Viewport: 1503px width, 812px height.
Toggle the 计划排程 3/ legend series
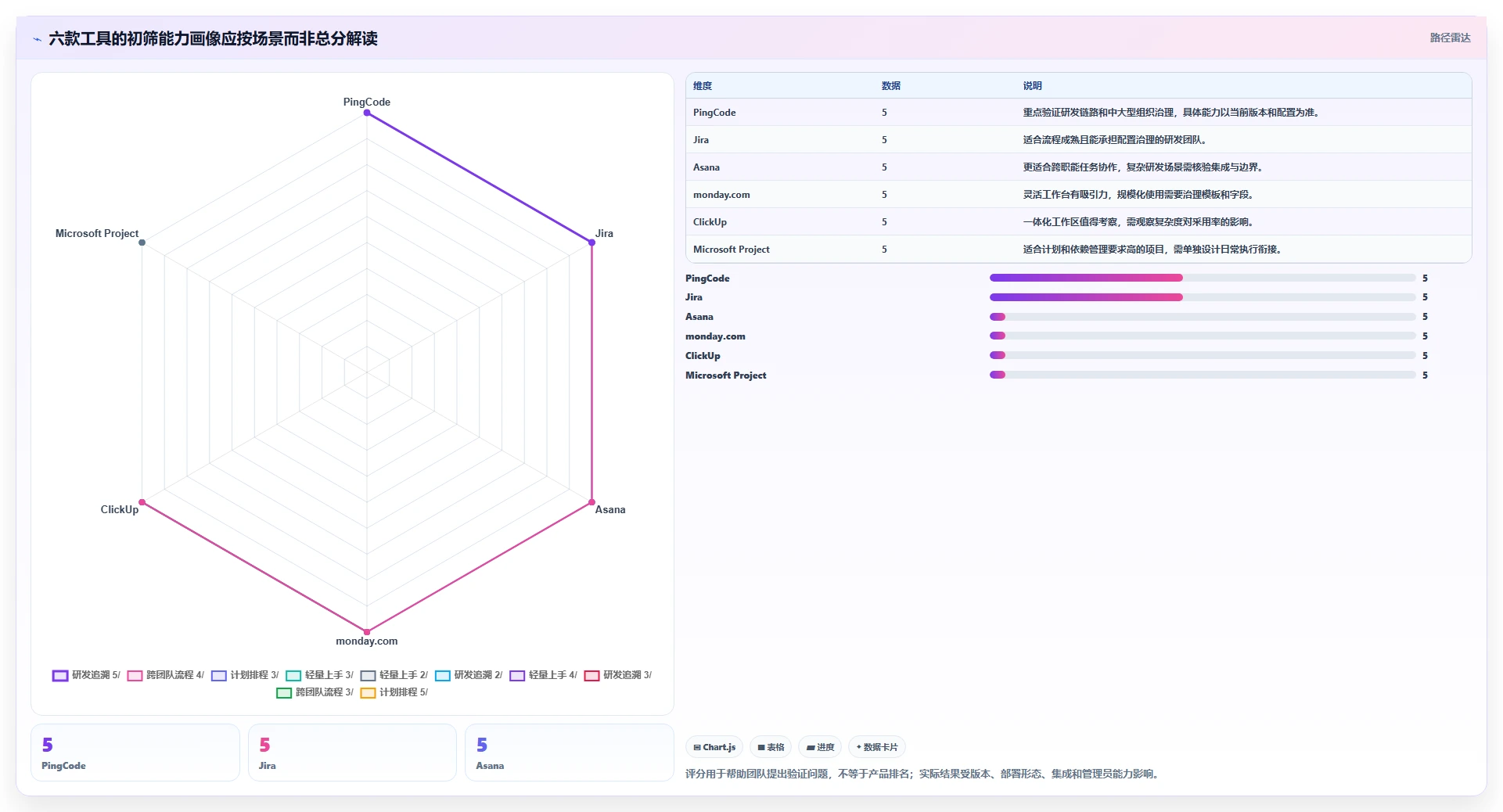[245, 675]
